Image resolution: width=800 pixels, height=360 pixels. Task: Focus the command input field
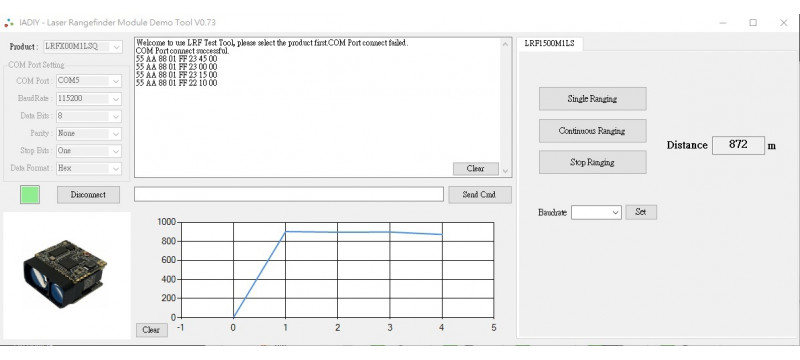coord(289,194)
